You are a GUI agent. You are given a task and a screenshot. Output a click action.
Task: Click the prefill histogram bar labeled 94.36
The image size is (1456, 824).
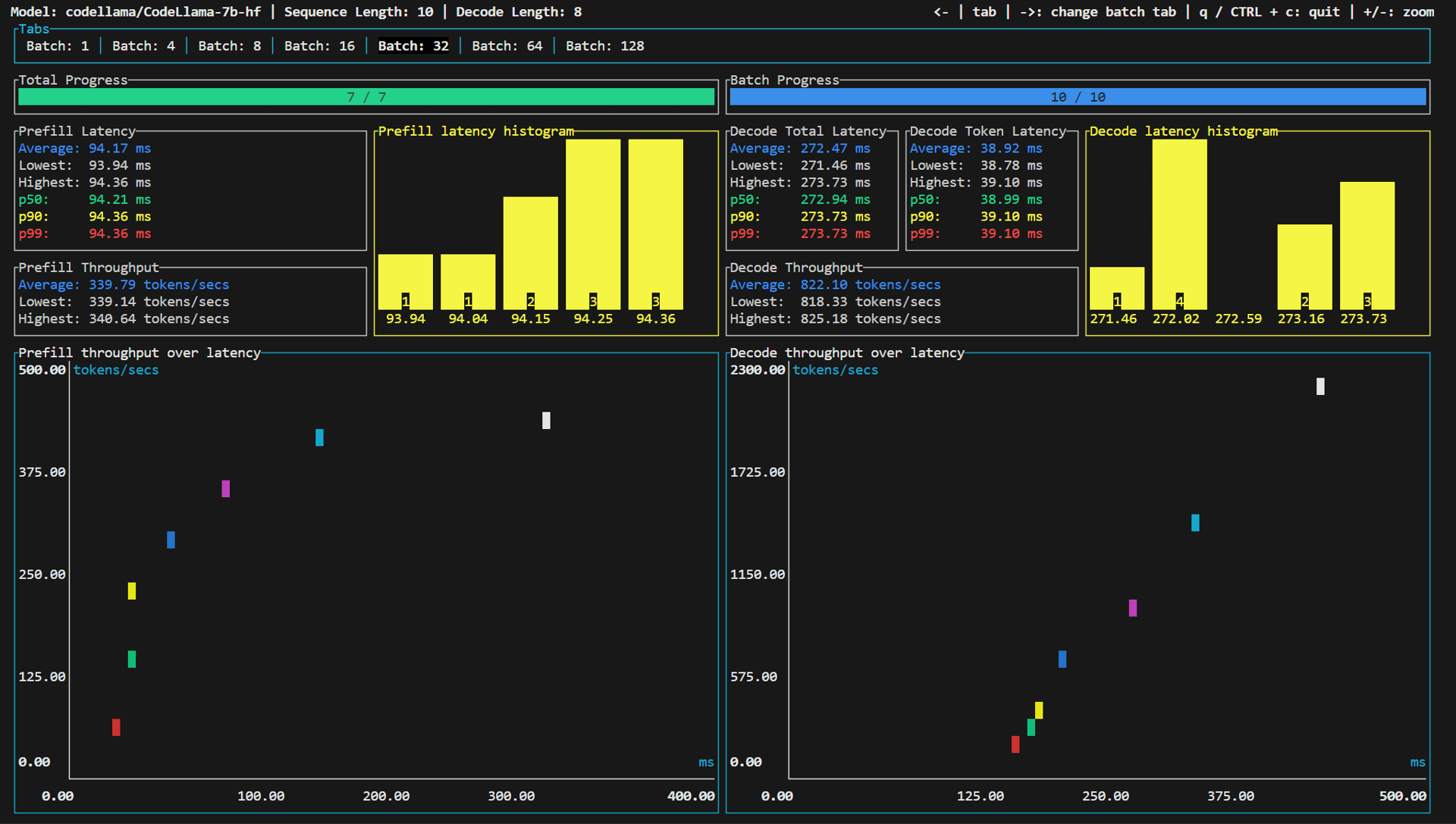coord(656,224)
